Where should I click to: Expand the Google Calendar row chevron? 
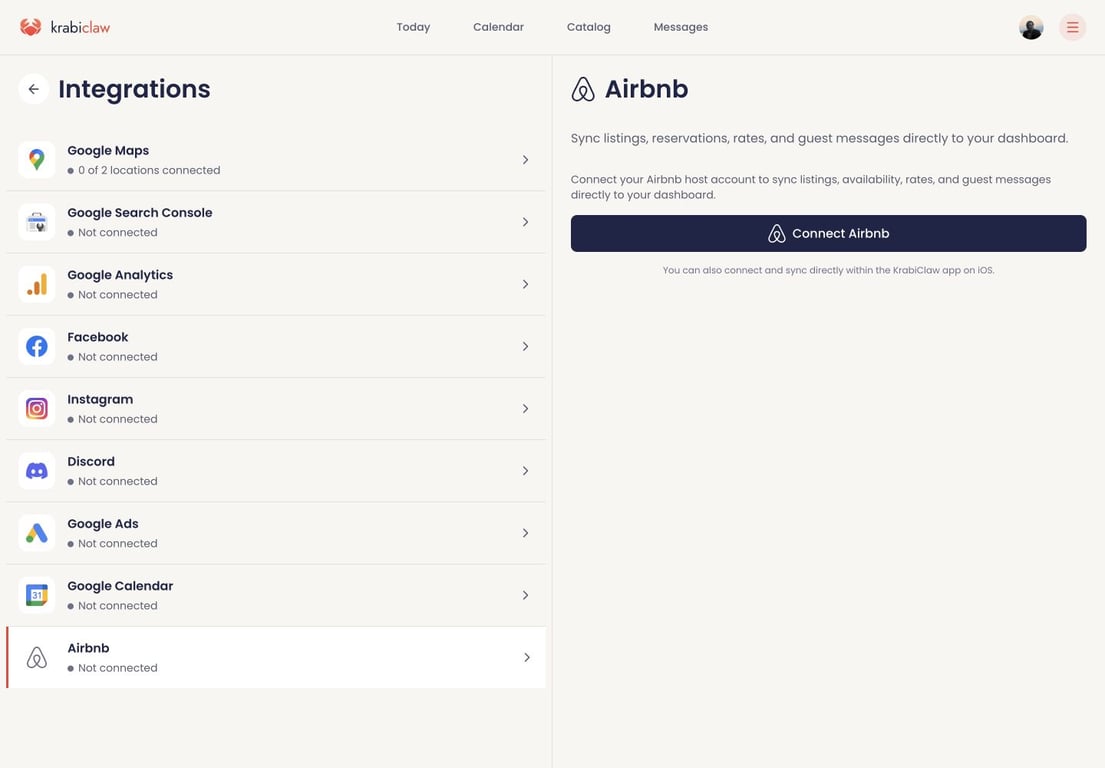tap(526, 595)
